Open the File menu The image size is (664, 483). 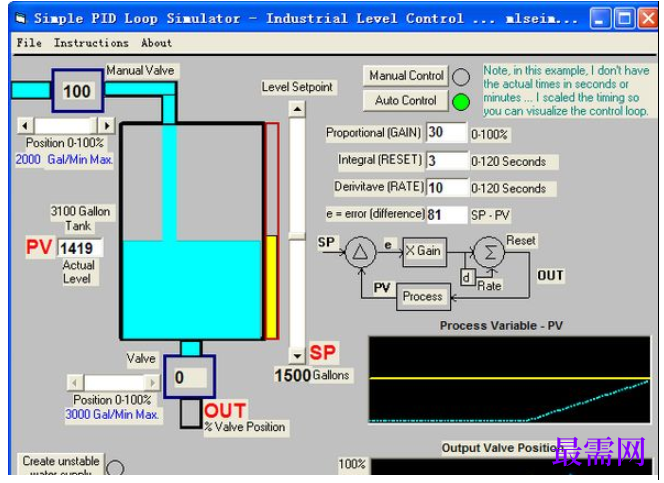click(x=29, y=43)
